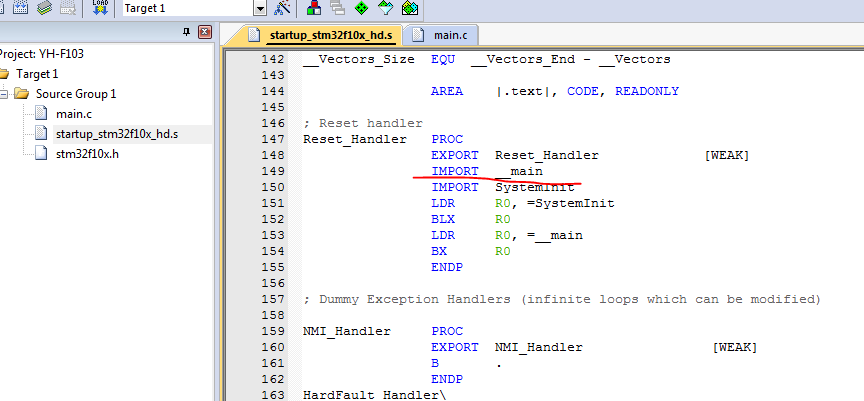Click the Select Software Packs icon
The image size is (864, 401).
coord(386,8)
